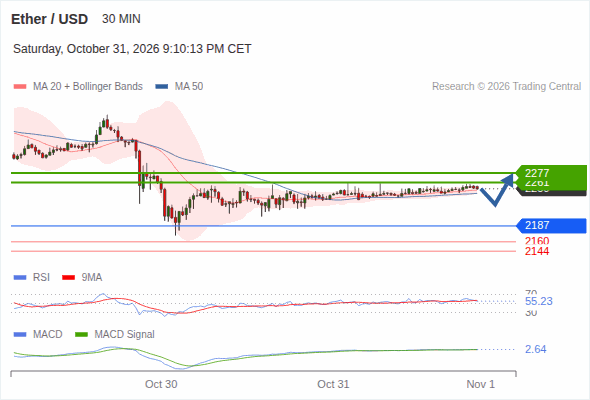Click the RSI blue legend swatch
Screen dimensions: 590x400
pyautogui.click(x=20, y=278)
